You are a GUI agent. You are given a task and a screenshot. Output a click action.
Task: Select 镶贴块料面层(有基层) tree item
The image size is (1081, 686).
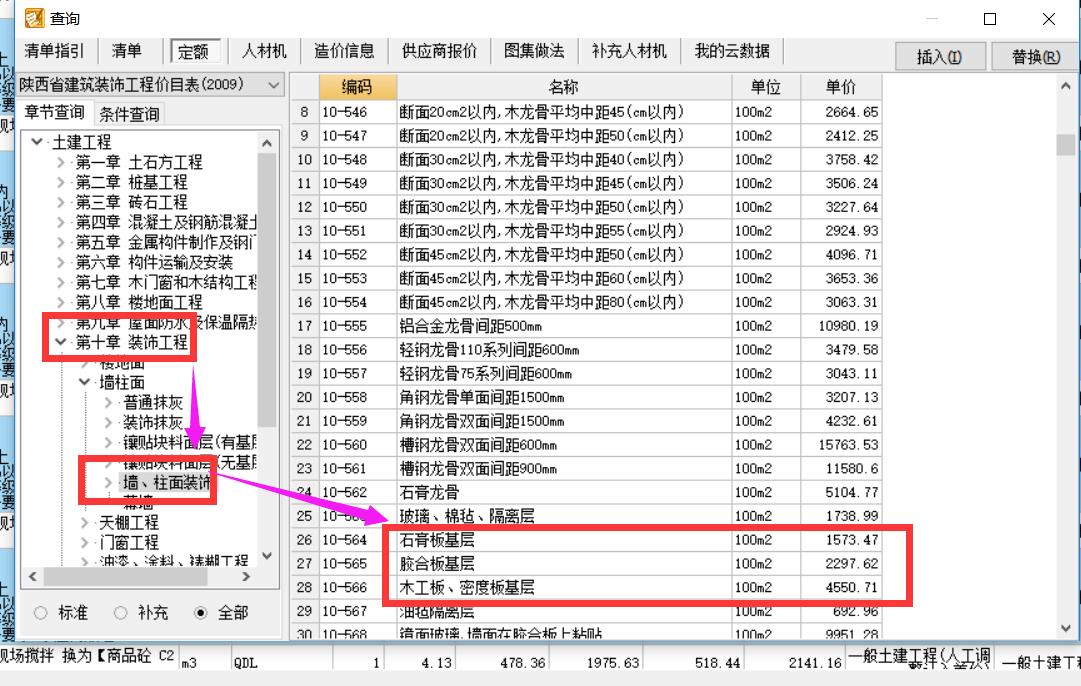(190, 443)
